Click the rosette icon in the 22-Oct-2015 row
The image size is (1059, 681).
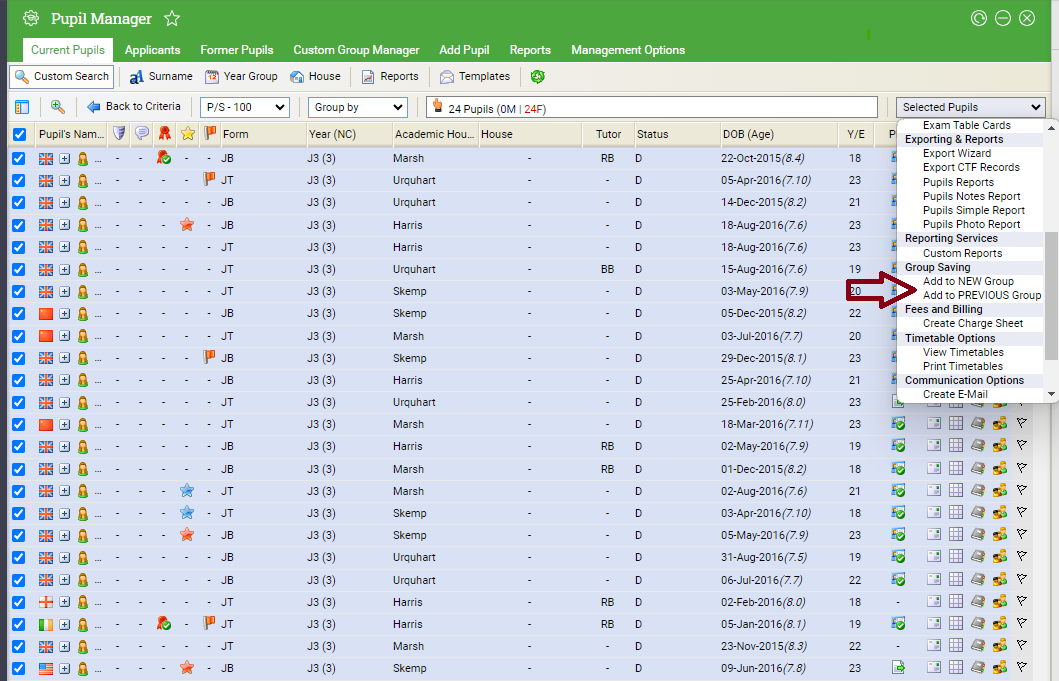[x=163, y=157]
